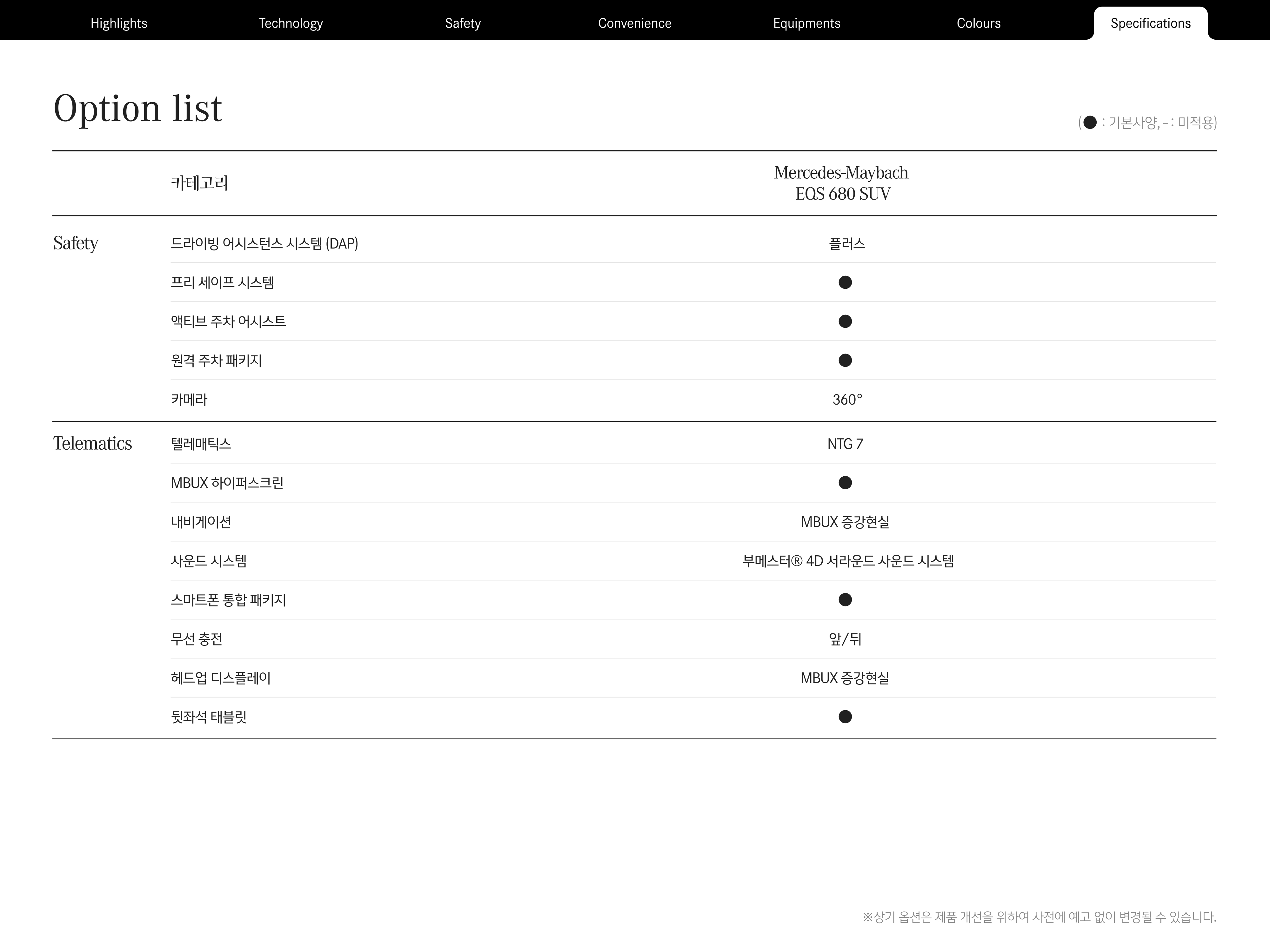Open the Highlights tab
Image resolution: width=1270 pixels, height=952 pixels.
point(119,23)
